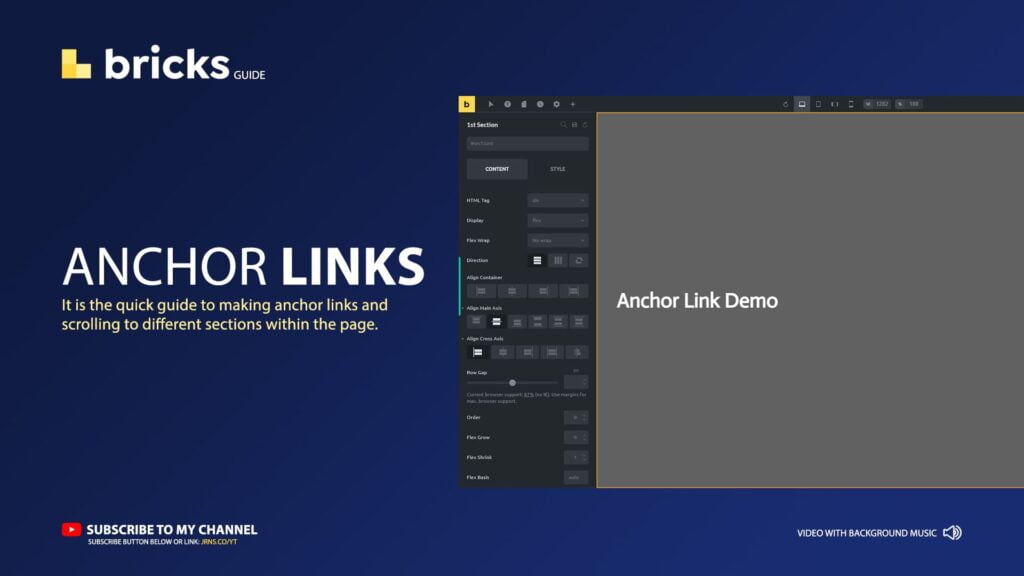Screen dimensions: 1024x576
Task: Click the 1st Section panel title
Action: 482,125
